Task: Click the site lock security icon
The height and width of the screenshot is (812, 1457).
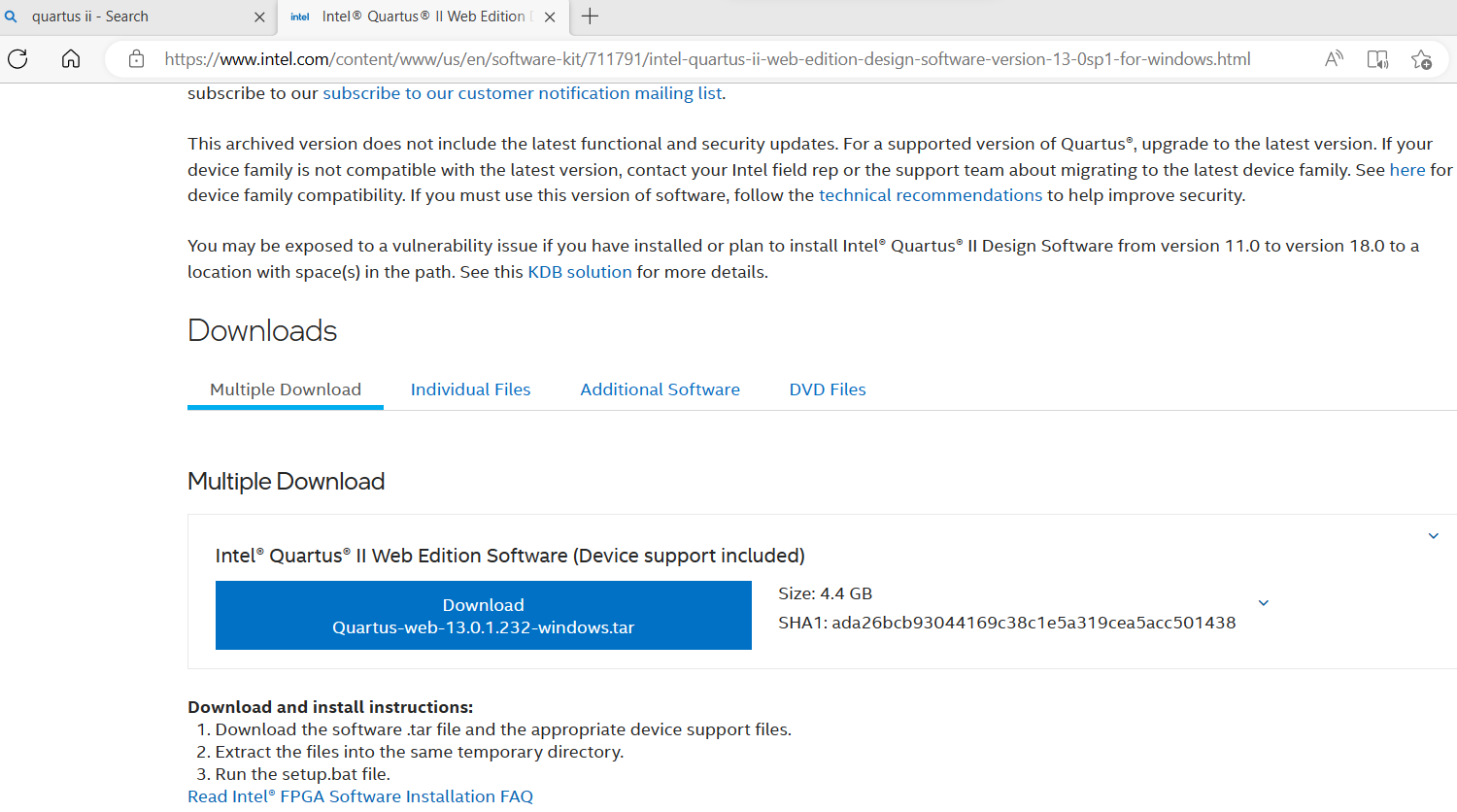Action: (x=137, y=59)
